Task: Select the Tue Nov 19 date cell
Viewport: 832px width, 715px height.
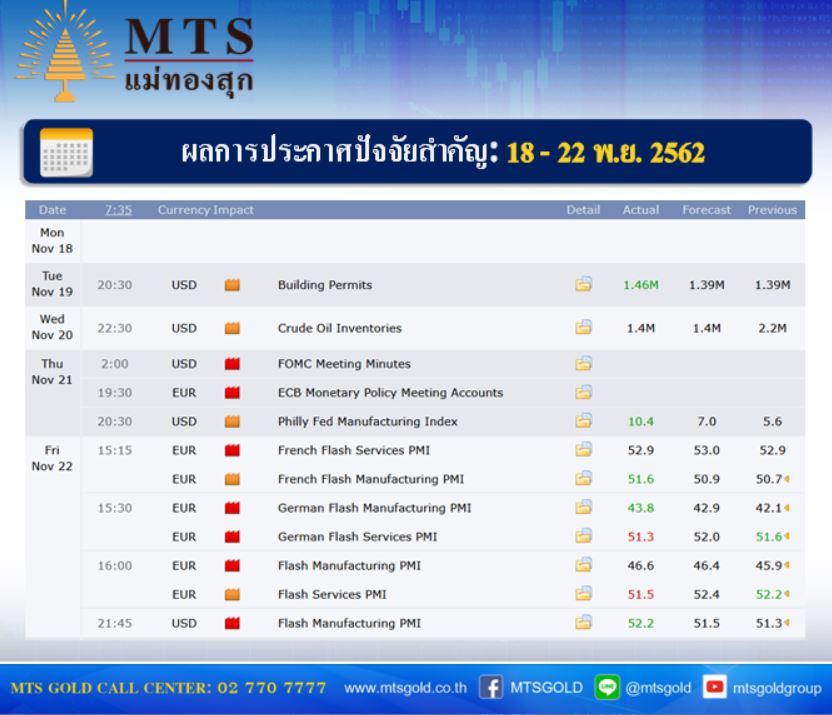Action: 52,284
